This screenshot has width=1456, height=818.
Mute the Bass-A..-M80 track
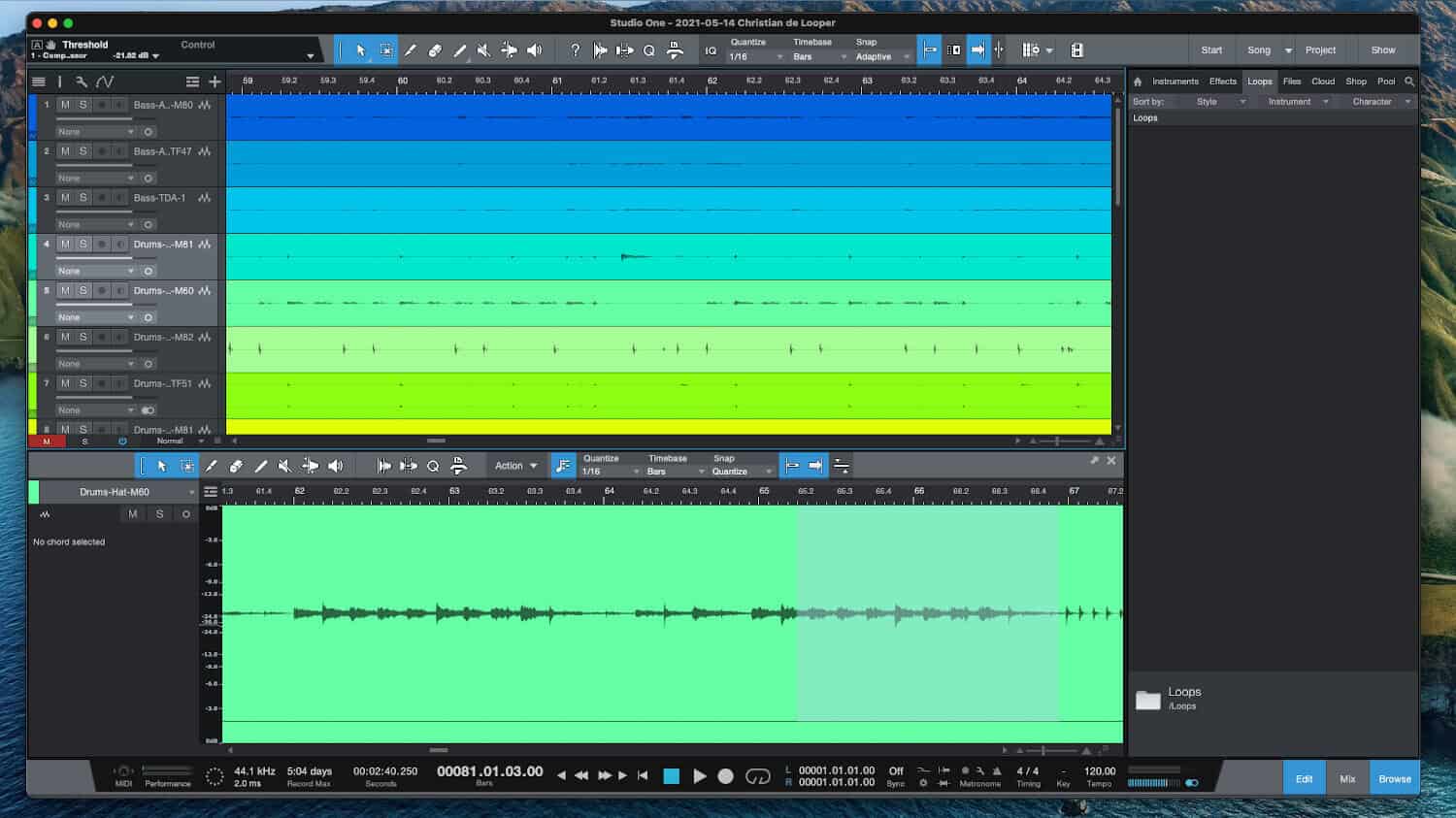(65, 105)
